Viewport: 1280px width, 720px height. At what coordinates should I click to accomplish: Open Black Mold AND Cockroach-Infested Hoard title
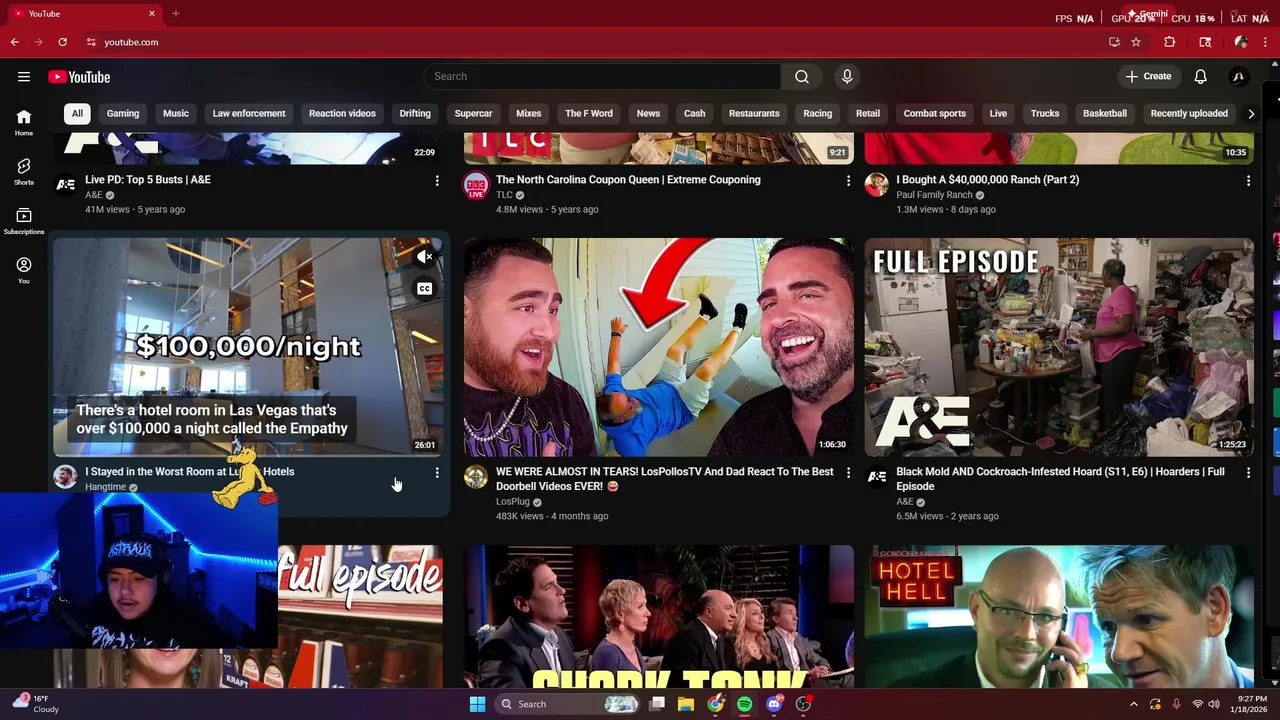1060,479
